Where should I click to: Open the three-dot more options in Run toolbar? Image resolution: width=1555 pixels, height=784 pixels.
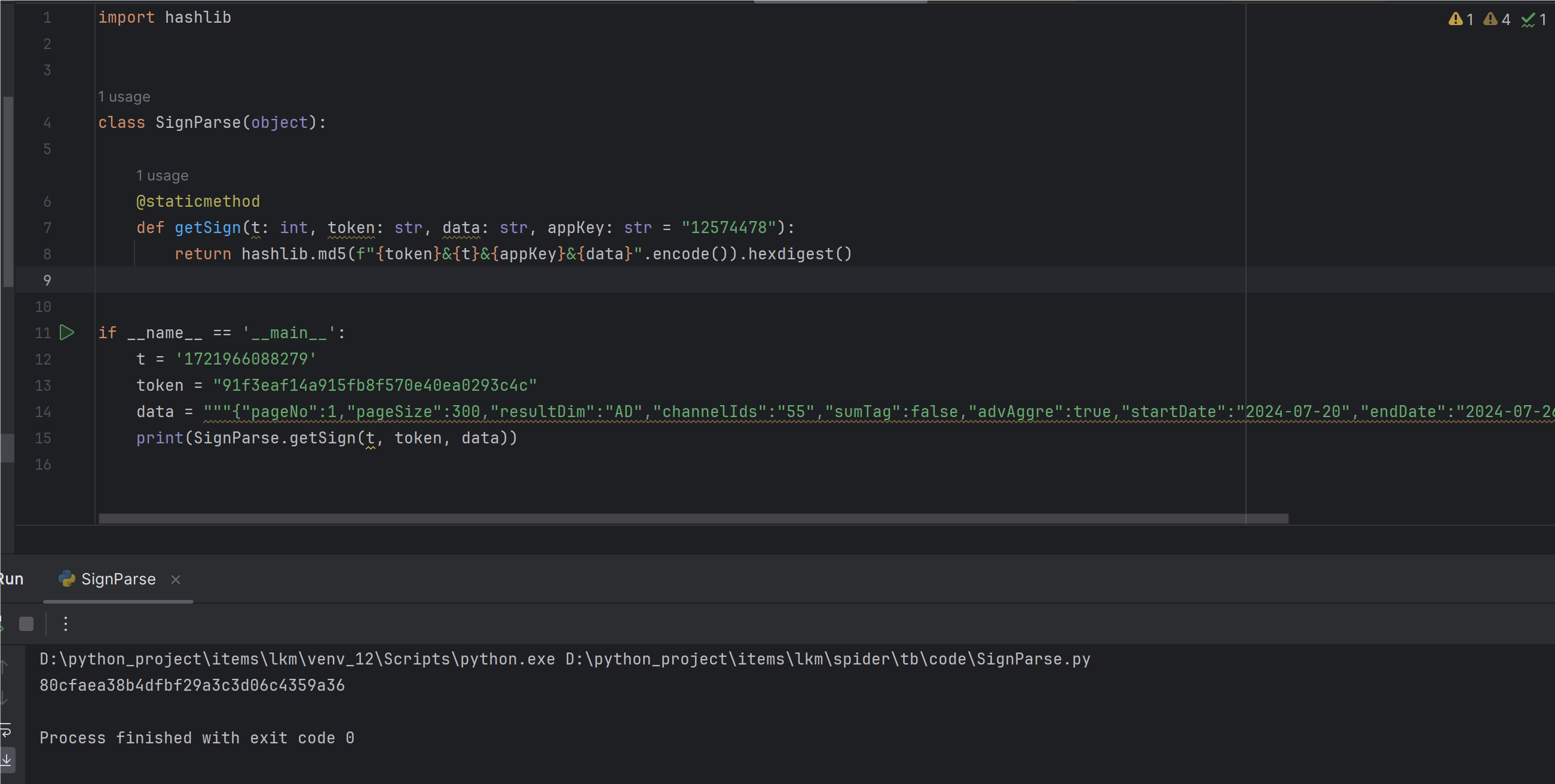click(66, 623)
